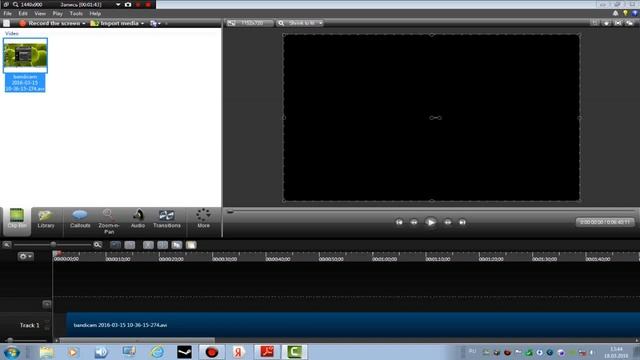The width and height of the screenshot is (640, 360).
Task: Open the Zoom-n-Pan tab
Action: click(x=109, y=222)
